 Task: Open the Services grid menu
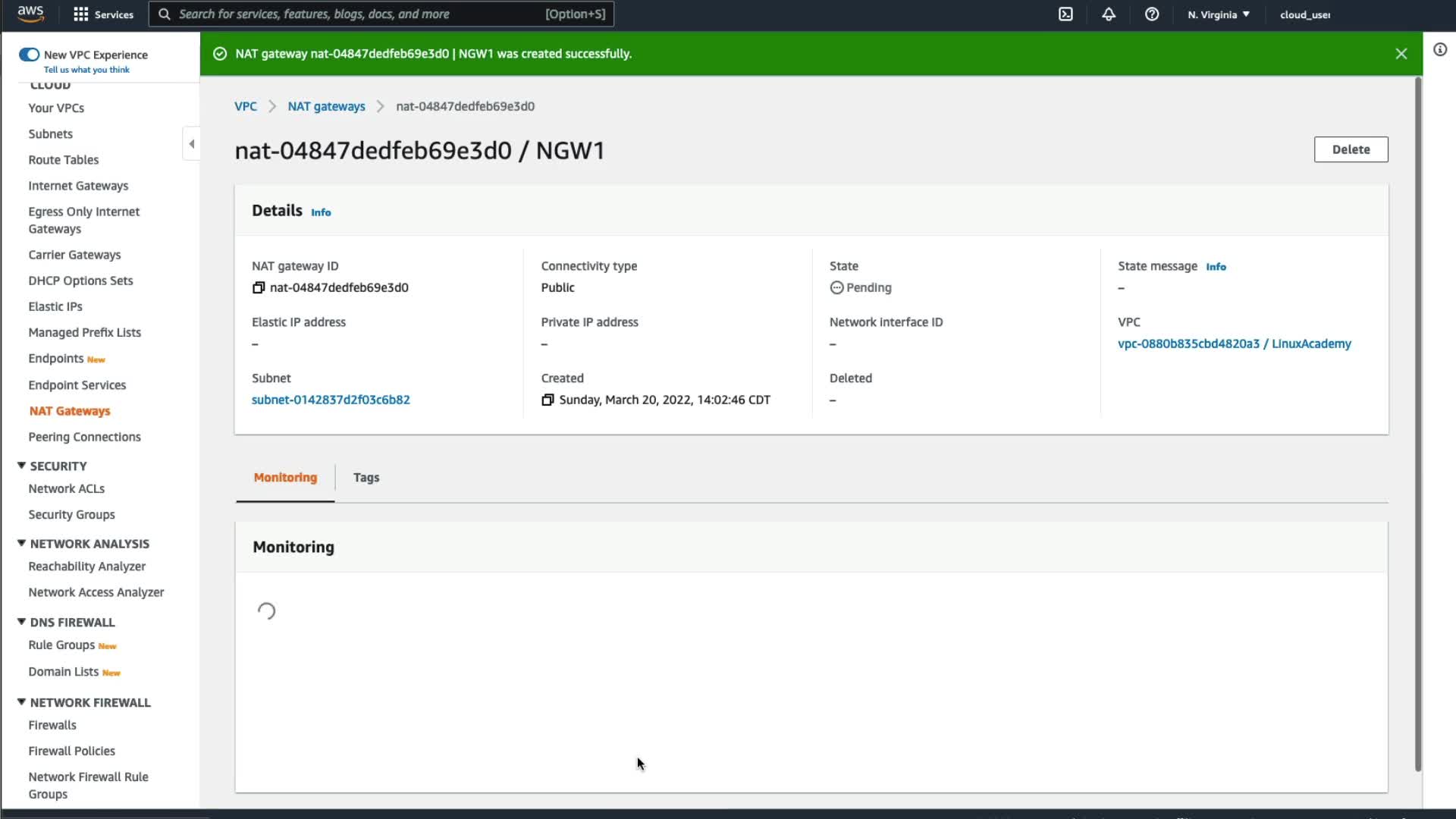click(103, 14)
